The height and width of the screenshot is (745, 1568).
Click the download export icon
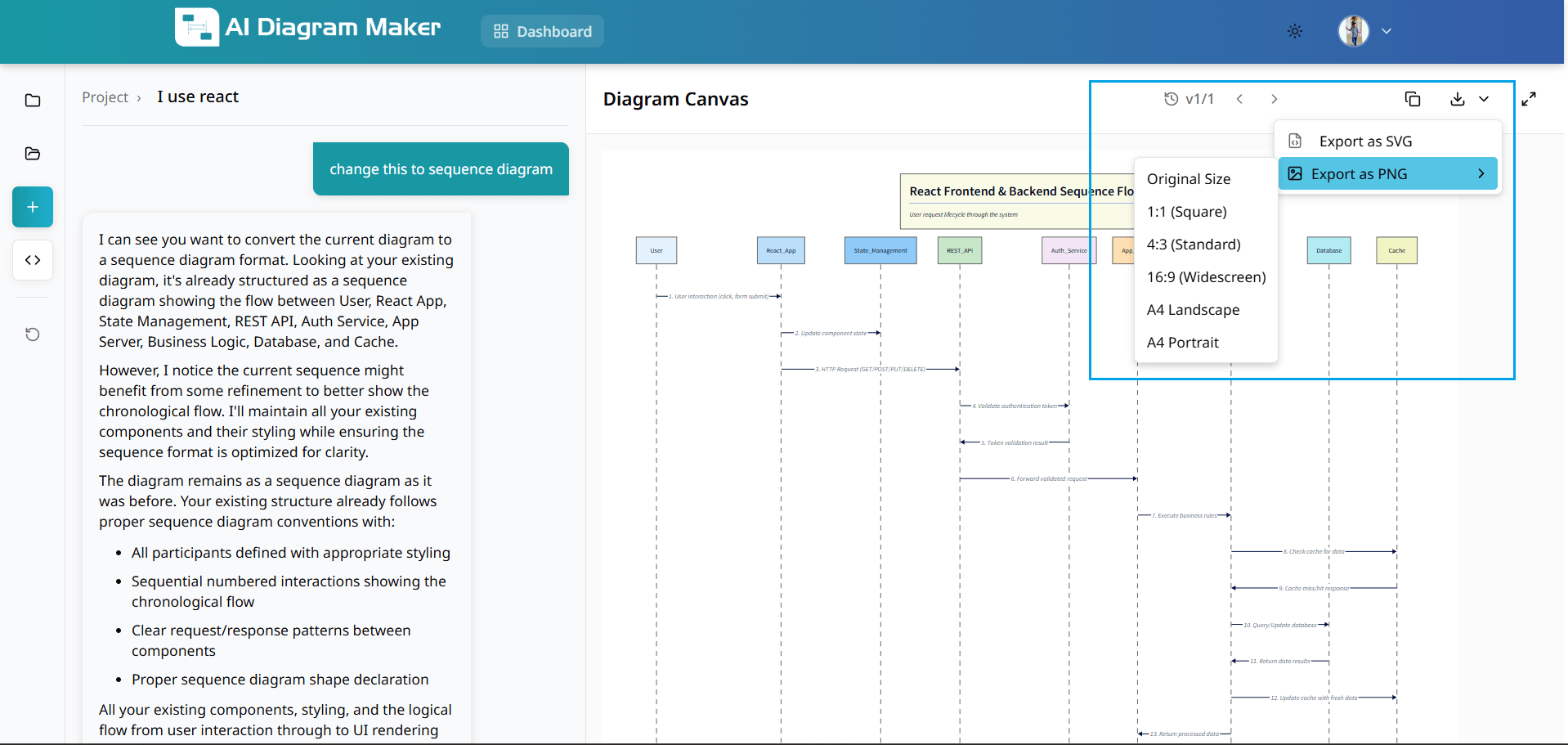click(1457, 99)
